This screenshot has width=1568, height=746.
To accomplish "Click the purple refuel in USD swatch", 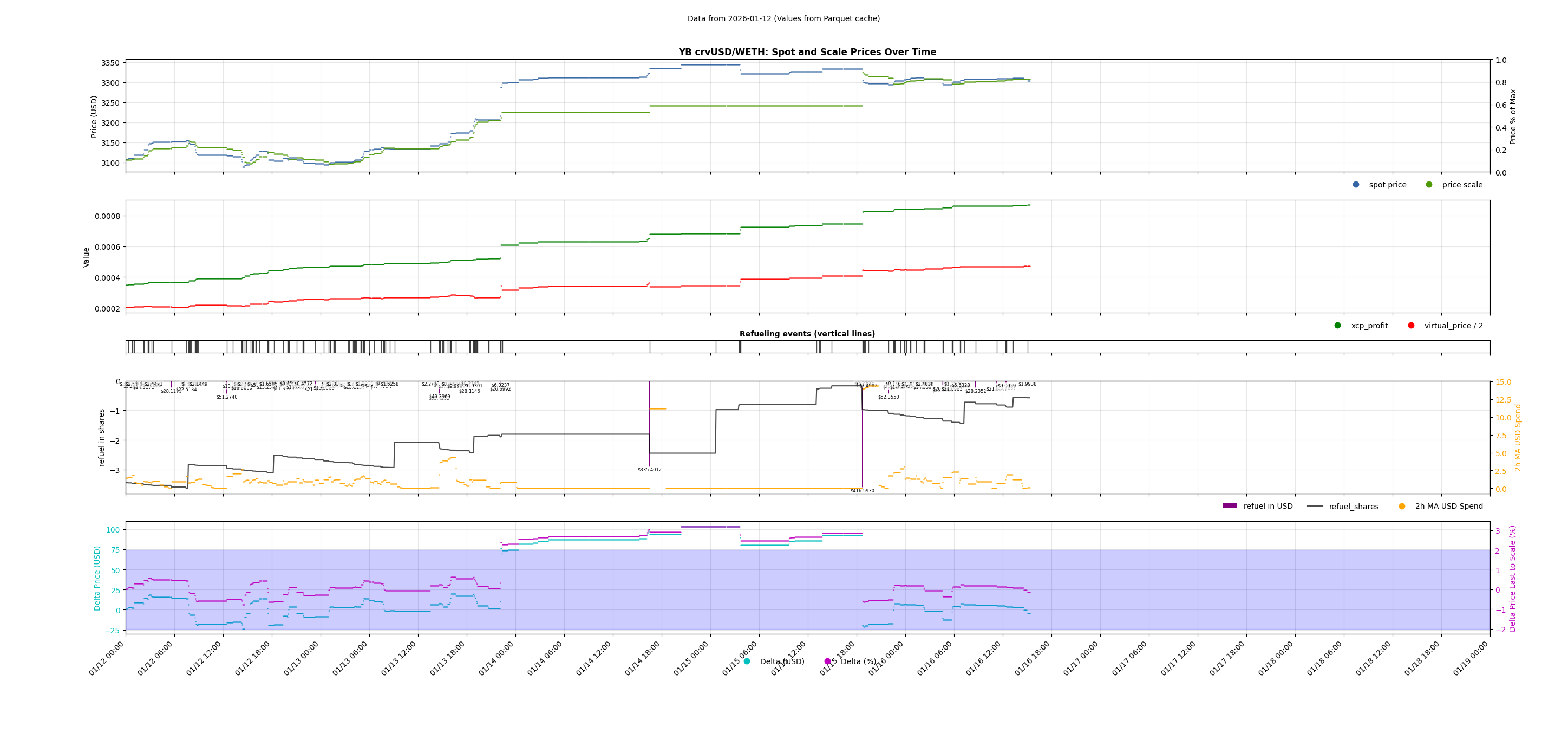I will click(x=1230, y=506).
